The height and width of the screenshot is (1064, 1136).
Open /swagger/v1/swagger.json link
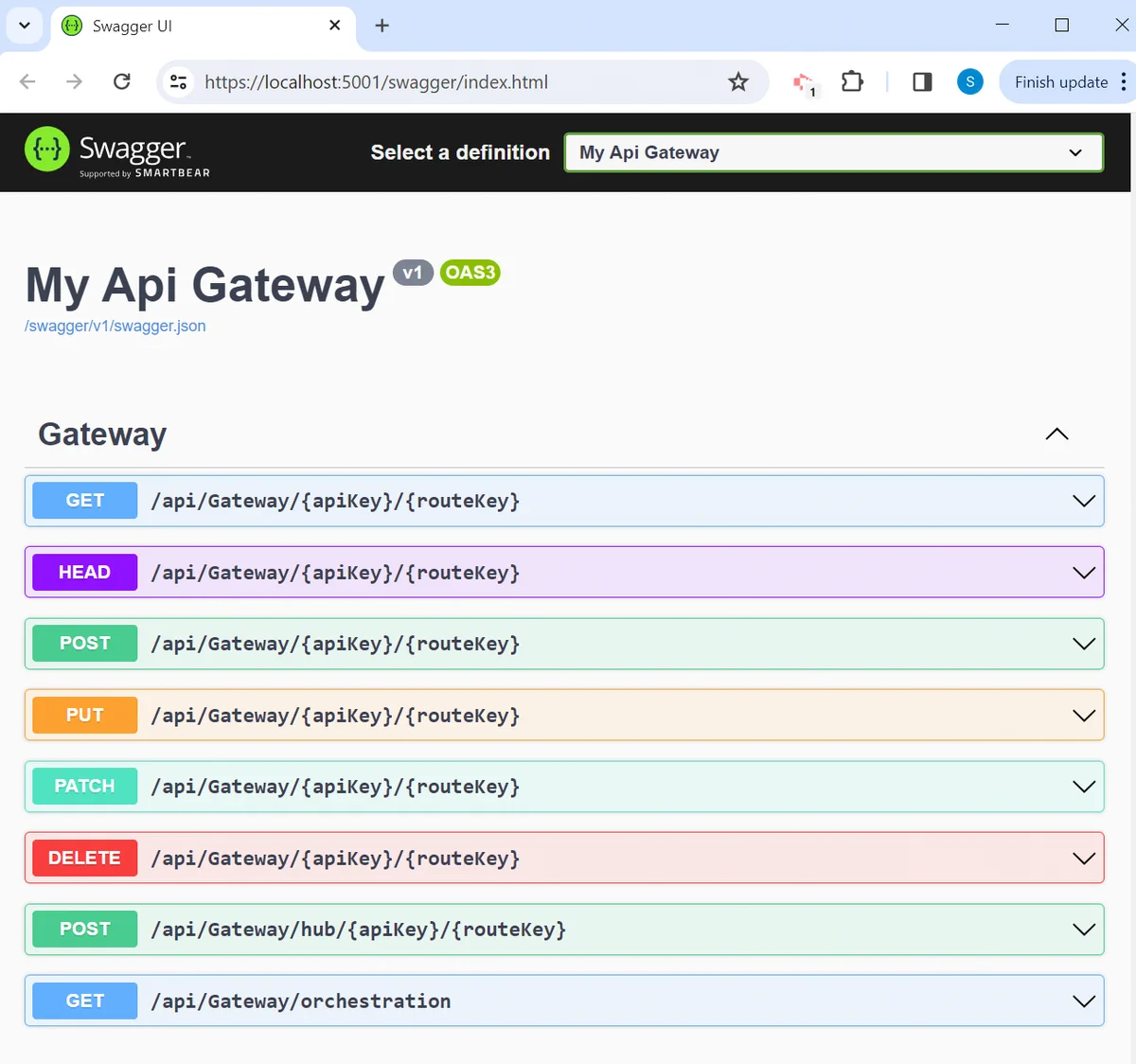click(x=115, y=326)
